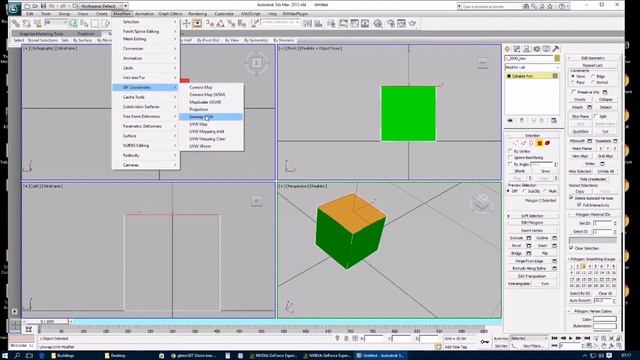
Task: Enable Ignore Backfacing checkbox
Action: point(510,158)
